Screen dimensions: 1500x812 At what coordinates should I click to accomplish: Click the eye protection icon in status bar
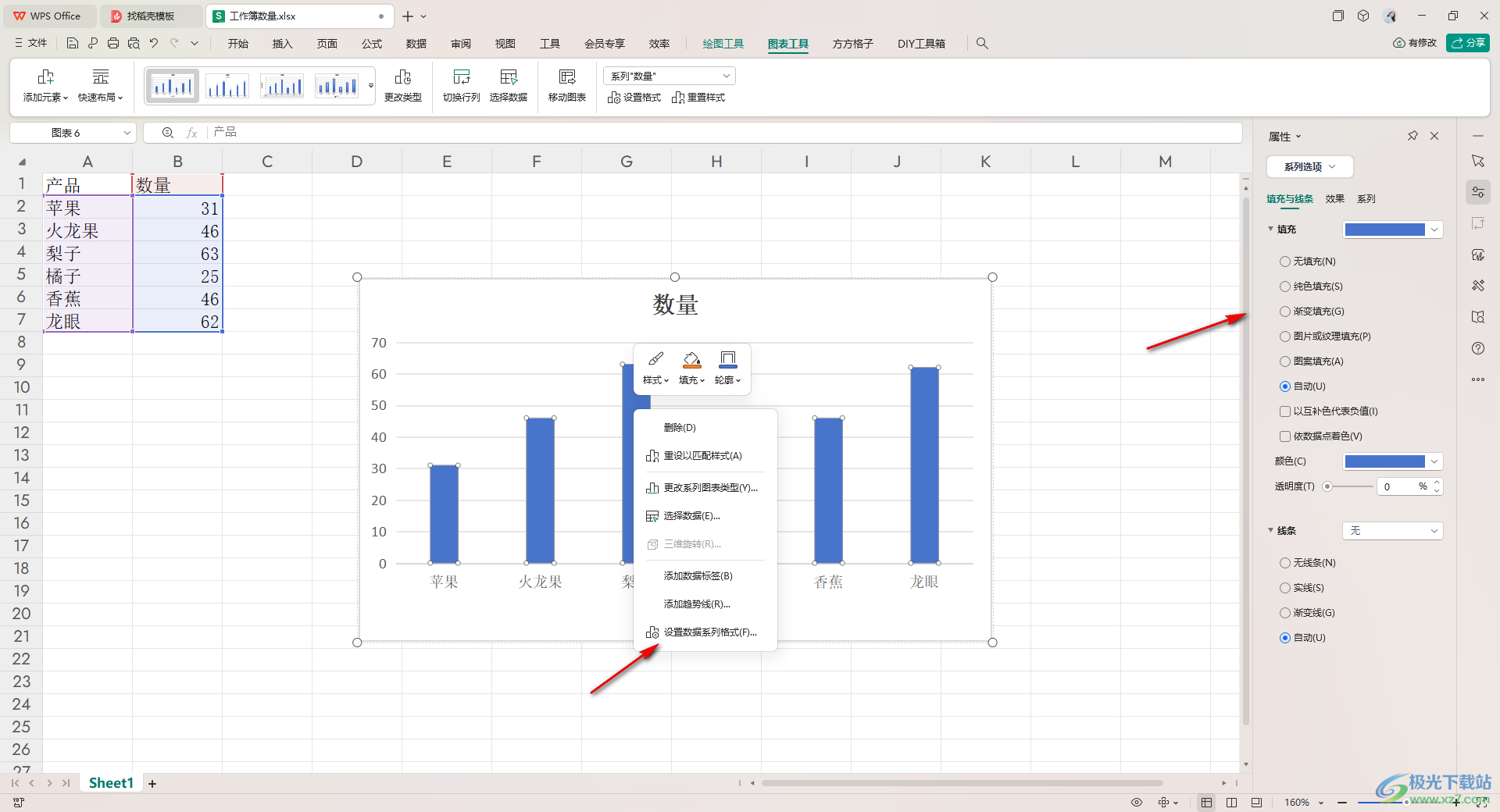point(1137,803)
